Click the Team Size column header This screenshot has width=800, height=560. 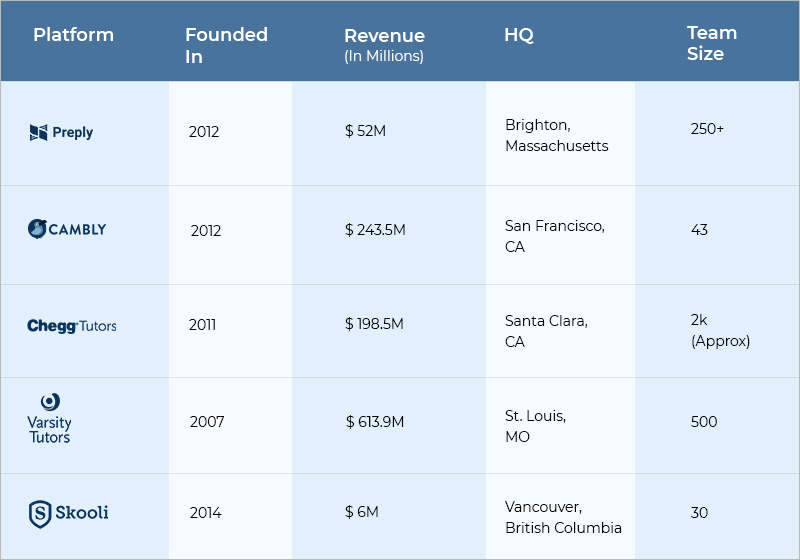712,43
